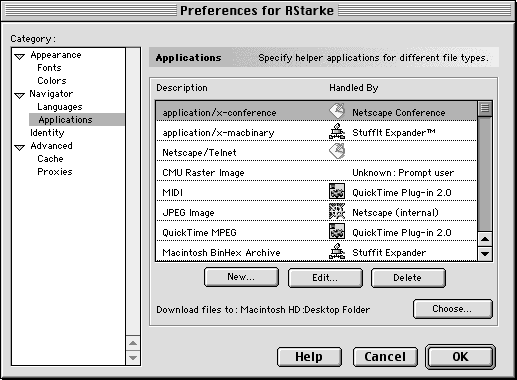This screenshot has height=380, width=517.
Task: Click the QuickTime icon in QuickTime MPEG row
Action: (337, 231)
